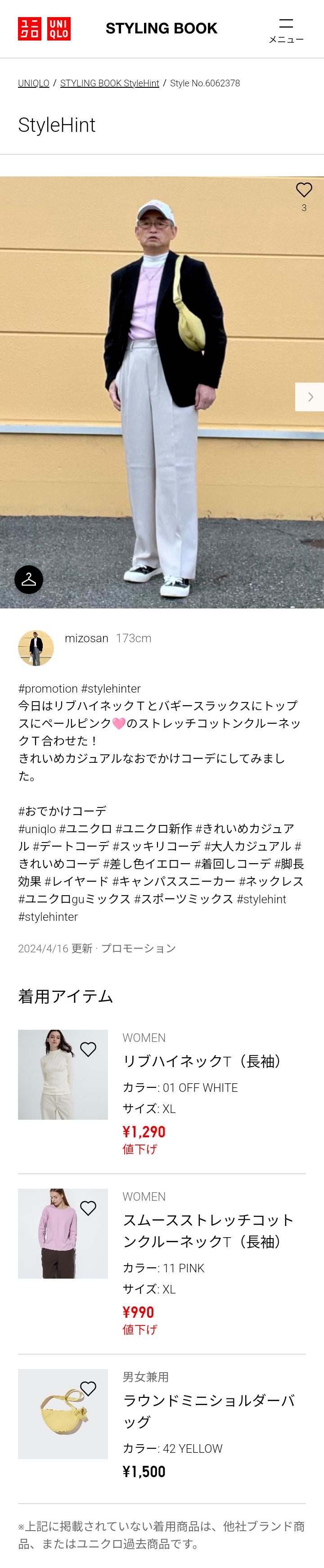Viewport: 324px width, 1568px height.
Task: Open mizosan username link
Action: [x=86, y=638]
